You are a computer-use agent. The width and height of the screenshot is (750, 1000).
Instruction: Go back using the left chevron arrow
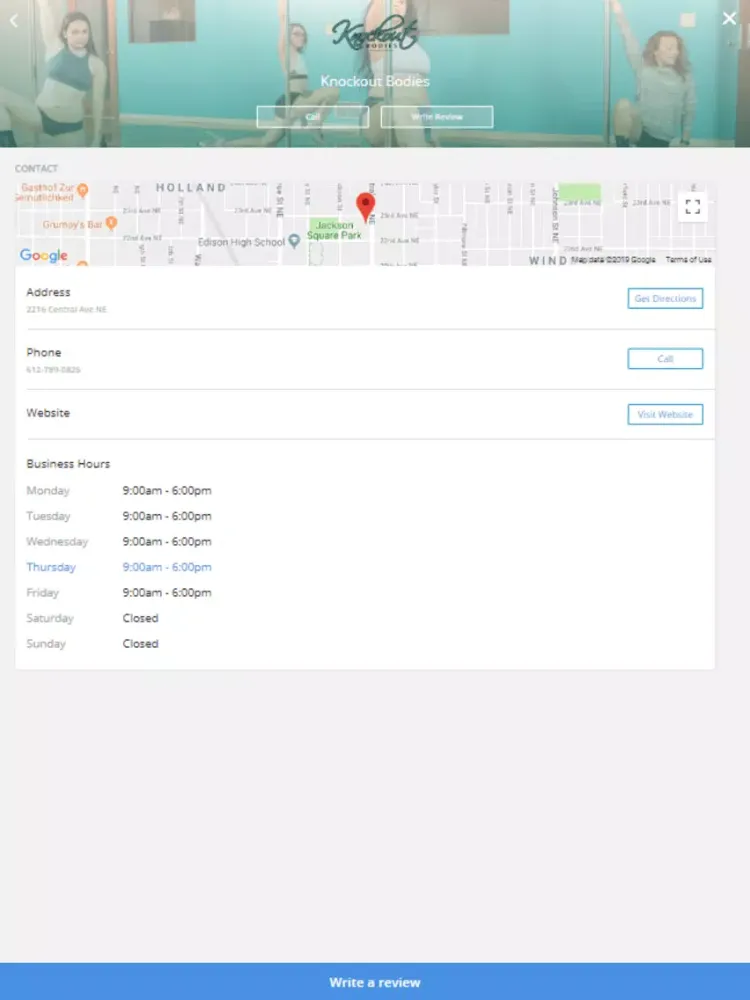[x=13, y=20]
